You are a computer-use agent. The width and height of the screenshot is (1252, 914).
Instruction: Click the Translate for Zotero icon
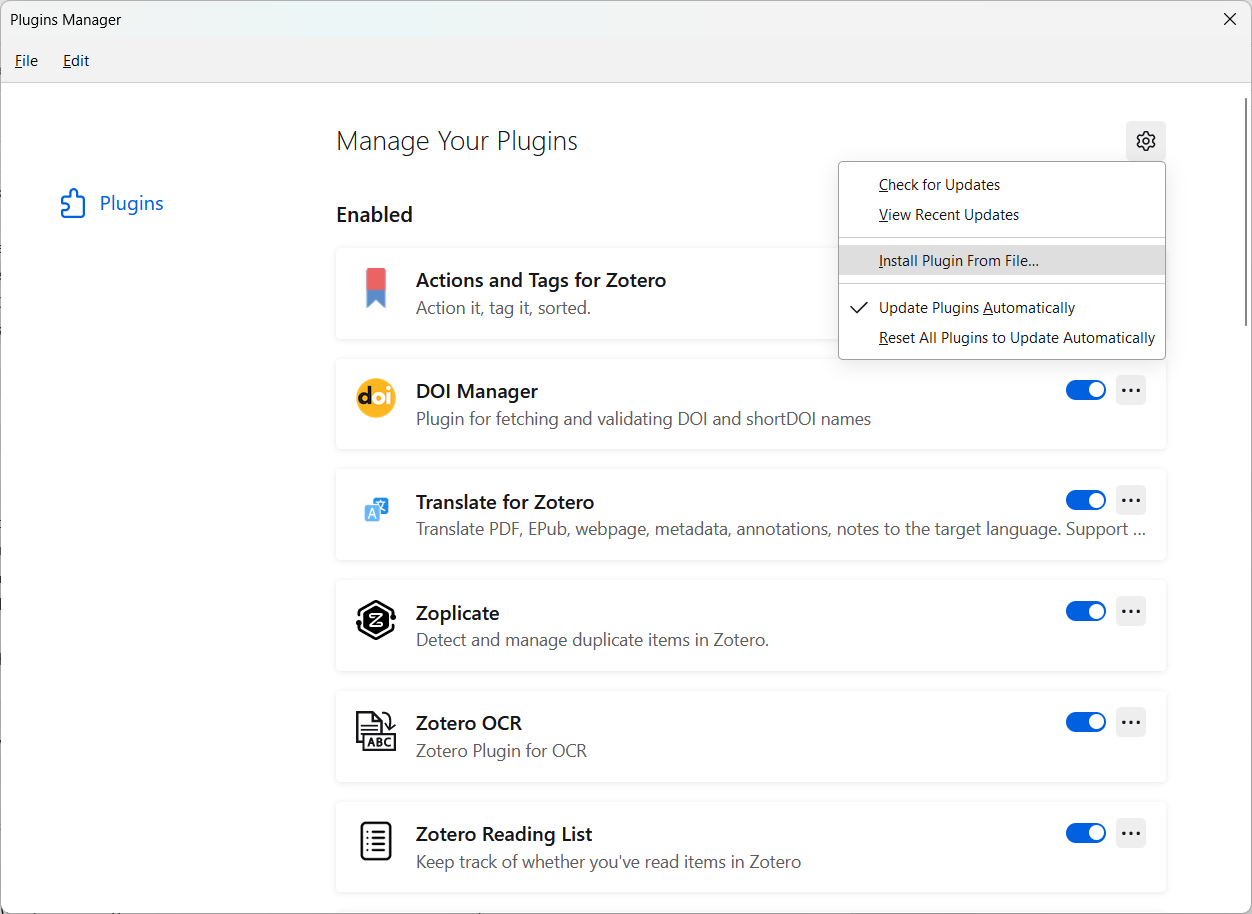click(x=376, y=510)
